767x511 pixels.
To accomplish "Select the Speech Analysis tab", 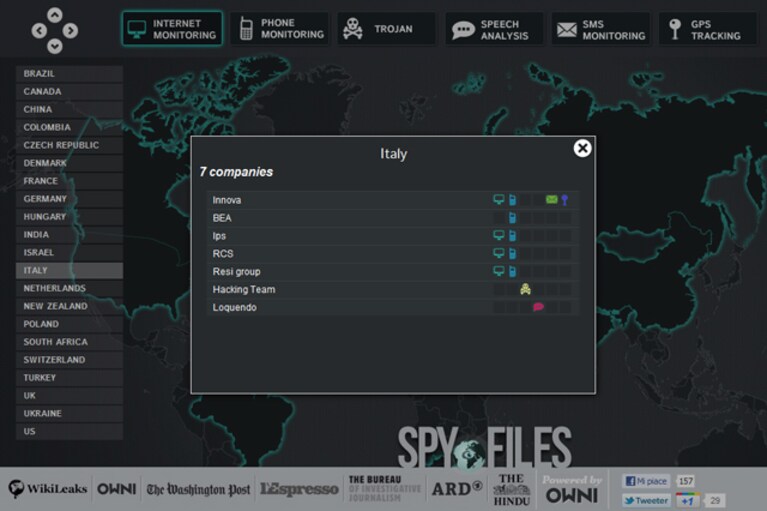I will click(x=494, y=29).
